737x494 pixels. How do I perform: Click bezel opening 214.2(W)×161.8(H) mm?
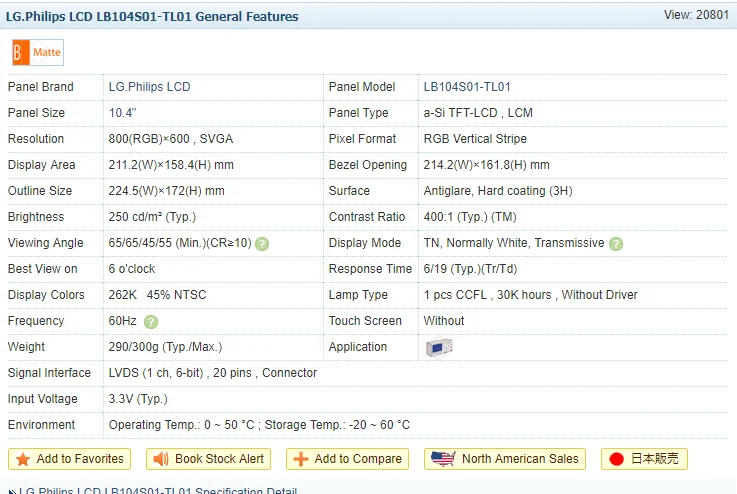pyautogui.click(x=486, y=165)
